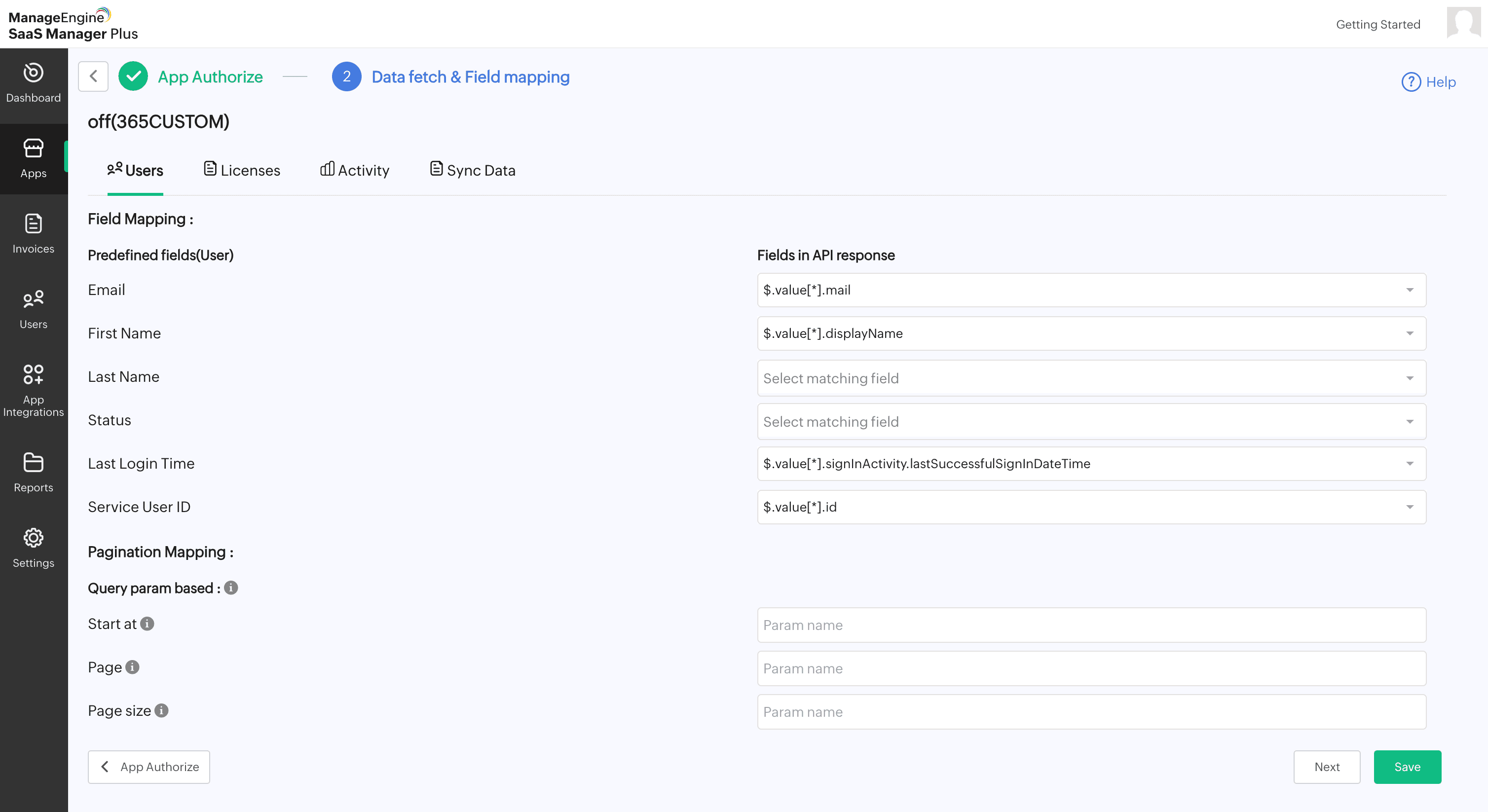1488x812 pixels.
Task: Open Settings gear in sidebar
Action: pos(34,548)
